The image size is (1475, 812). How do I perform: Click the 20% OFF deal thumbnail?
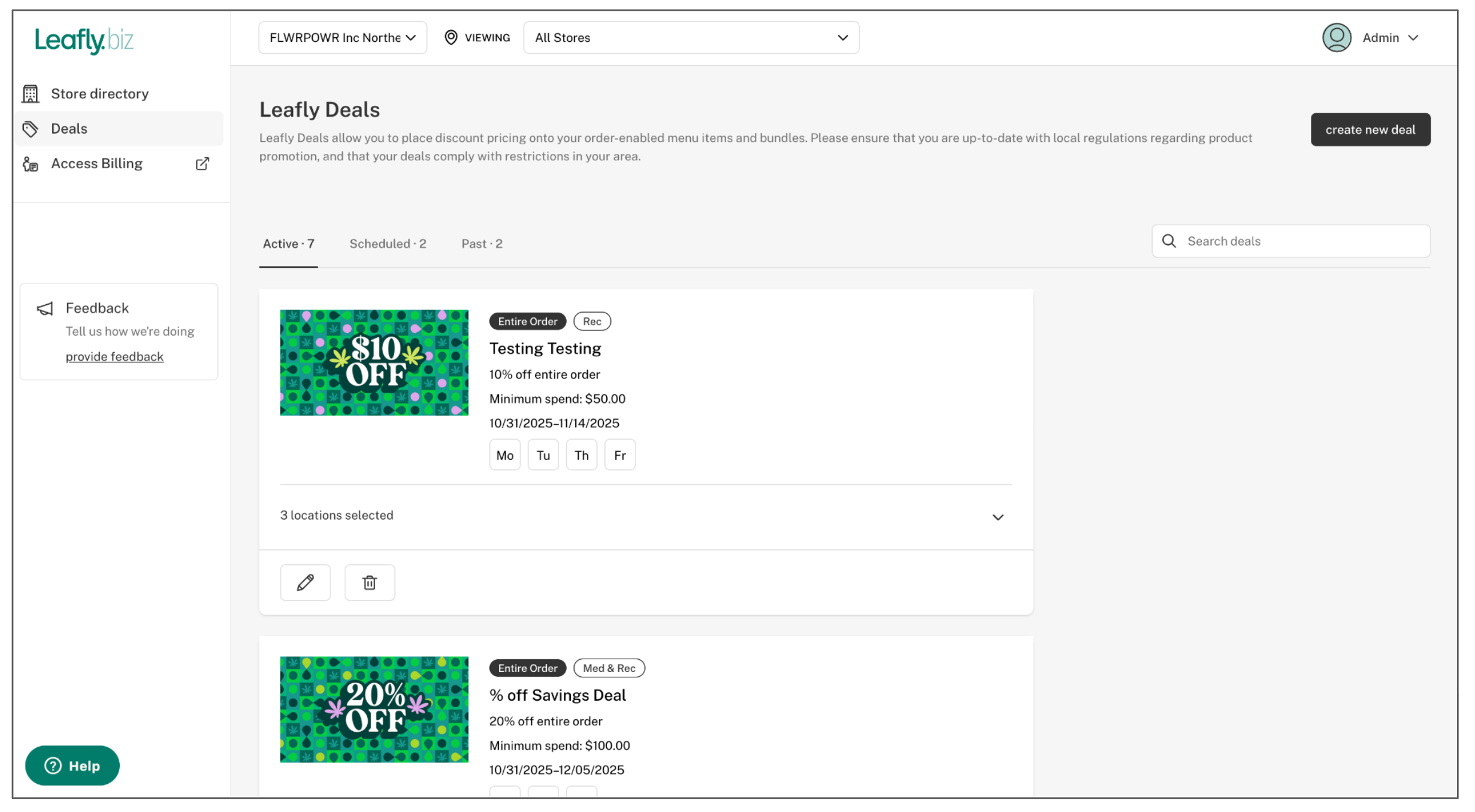tap(374, 709)
